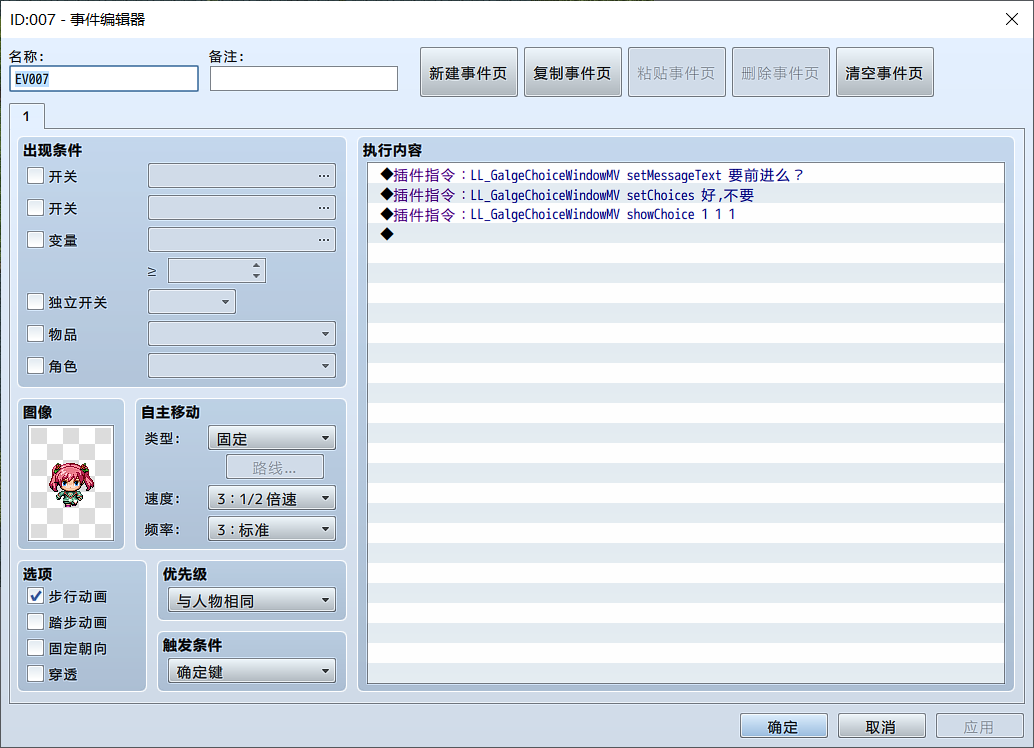Toggle the 变量 condition checkbox
The height and width of the screenshot is (748, 1034).
tap(36, 239)
